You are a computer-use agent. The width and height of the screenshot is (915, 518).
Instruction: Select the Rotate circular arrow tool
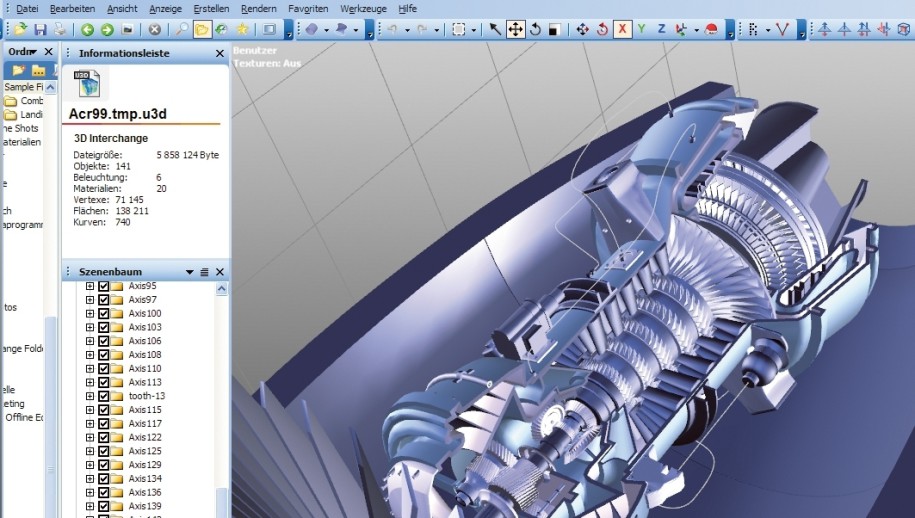[x=535, y=29]
